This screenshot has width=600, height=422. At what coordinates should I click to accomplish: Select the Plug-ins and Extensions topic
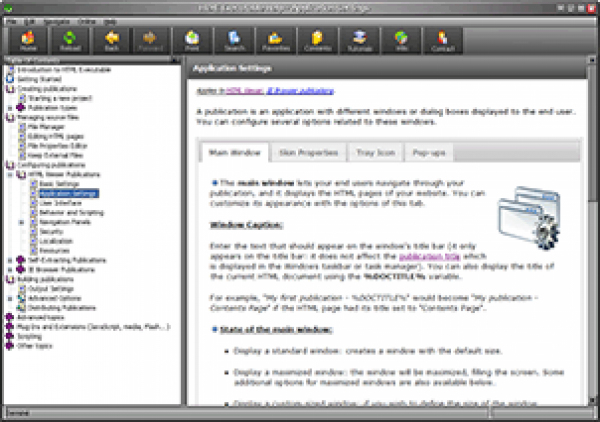pos(94,327)
